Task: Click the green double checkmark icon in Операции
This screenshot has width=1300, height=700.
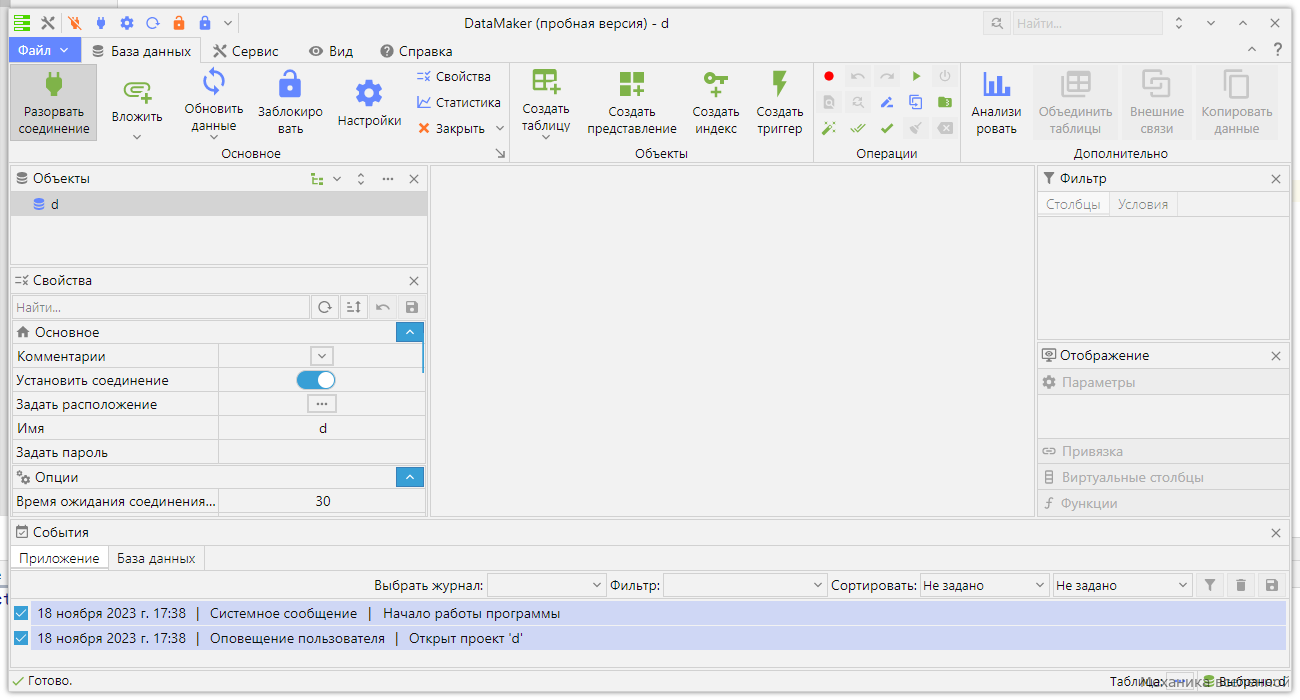Action: pos(858,128)
